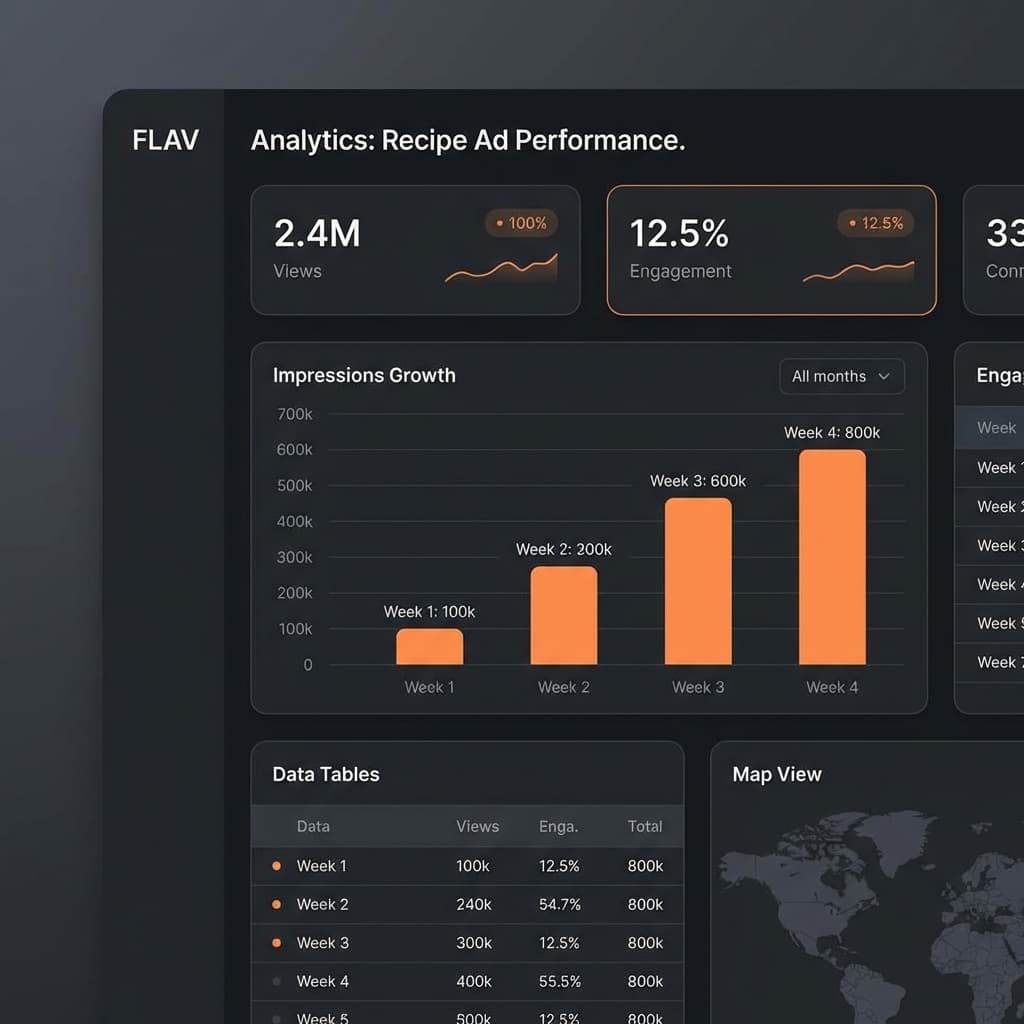Select the Week 4 bar in Impressions Growth

(x=831, y=560)
